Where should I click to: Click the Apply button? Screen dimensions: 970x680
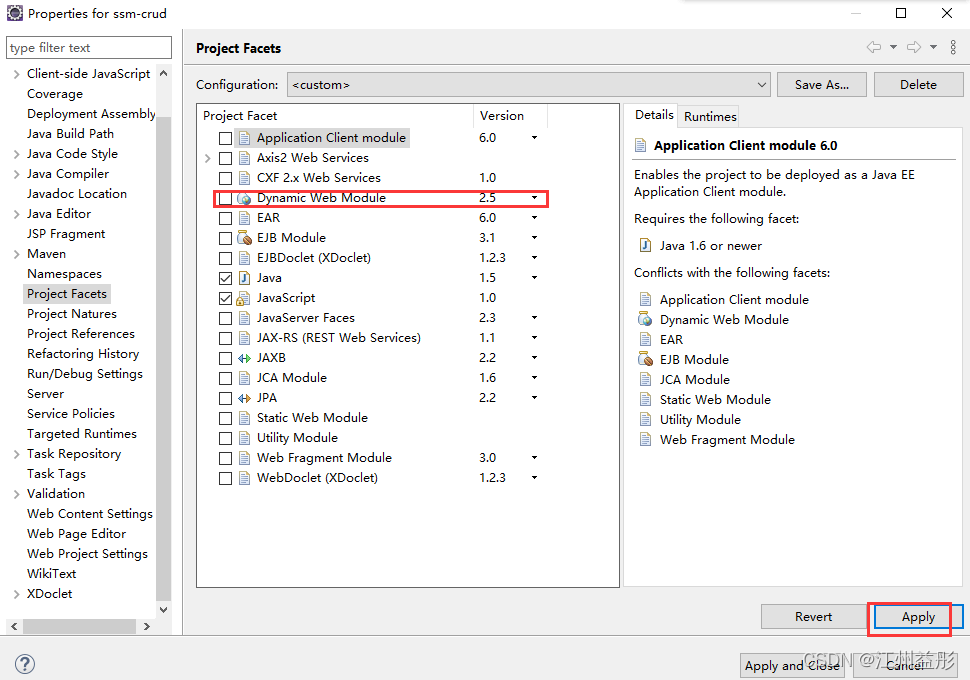(x=918, y=617)
